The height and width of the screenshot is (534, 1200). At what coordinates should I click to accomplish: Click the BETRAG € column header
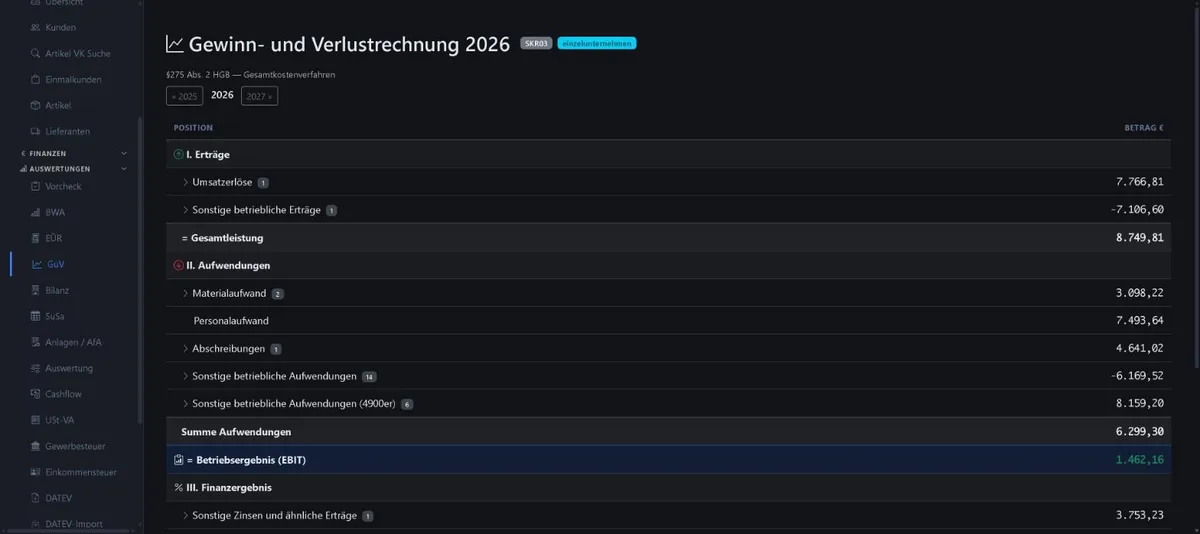click(x=1144, y=128)
